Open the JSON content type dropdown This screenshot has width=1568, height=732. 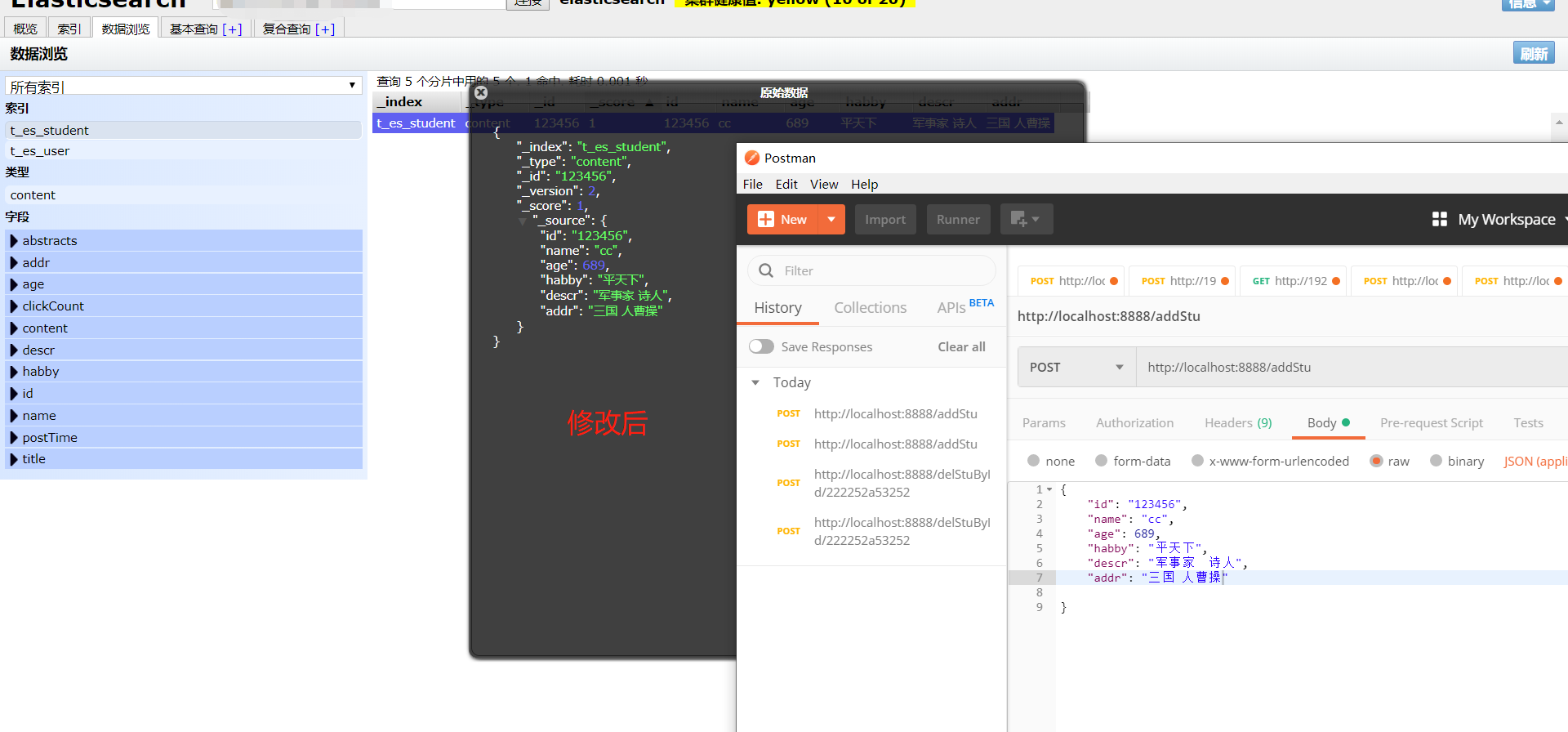(x=1535, y=461)
